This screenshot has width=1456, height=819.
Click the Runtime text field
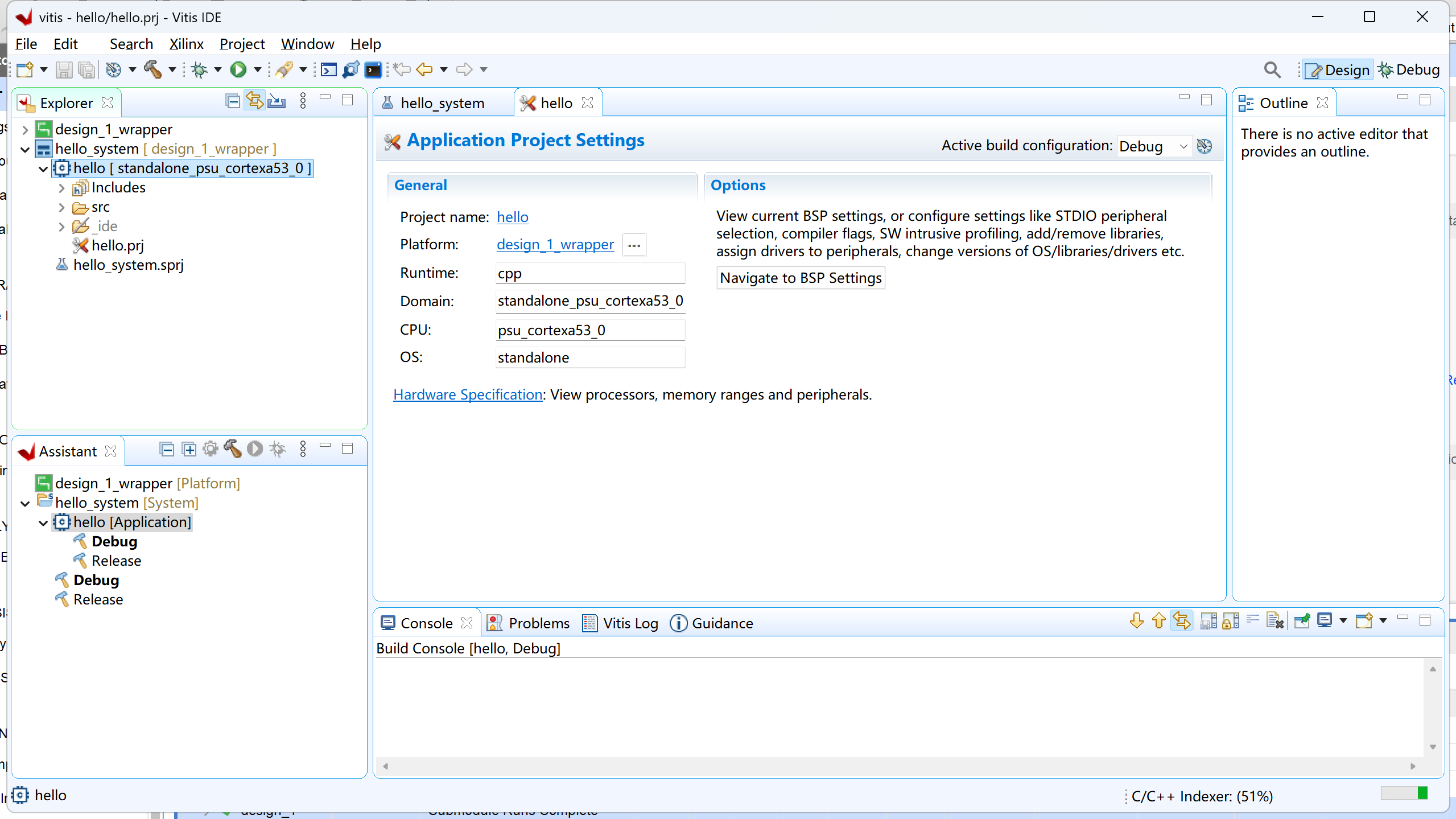tap(589, 274)
